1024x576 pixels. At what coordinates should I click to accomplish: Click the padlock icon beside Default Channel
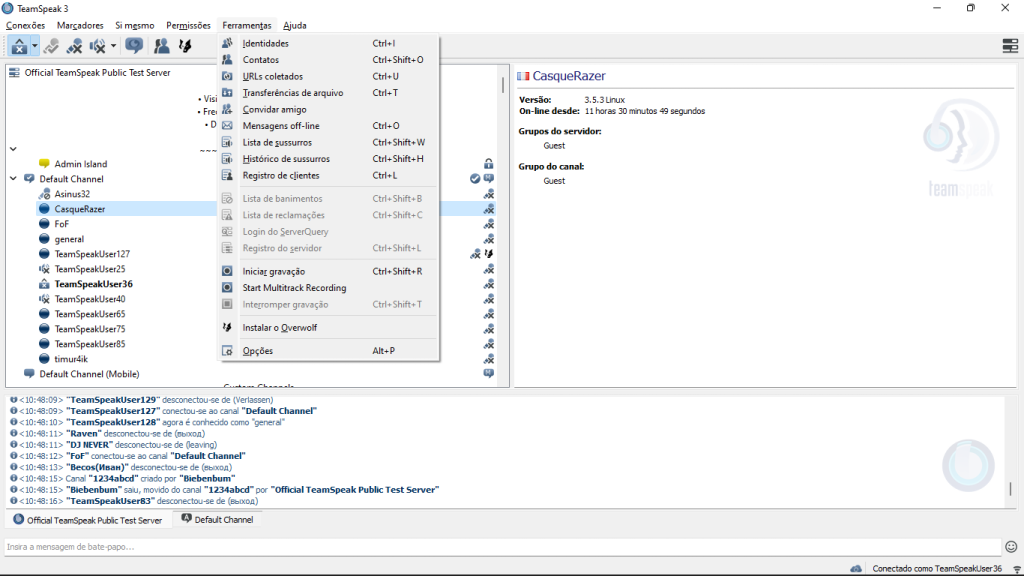point(489,162)
